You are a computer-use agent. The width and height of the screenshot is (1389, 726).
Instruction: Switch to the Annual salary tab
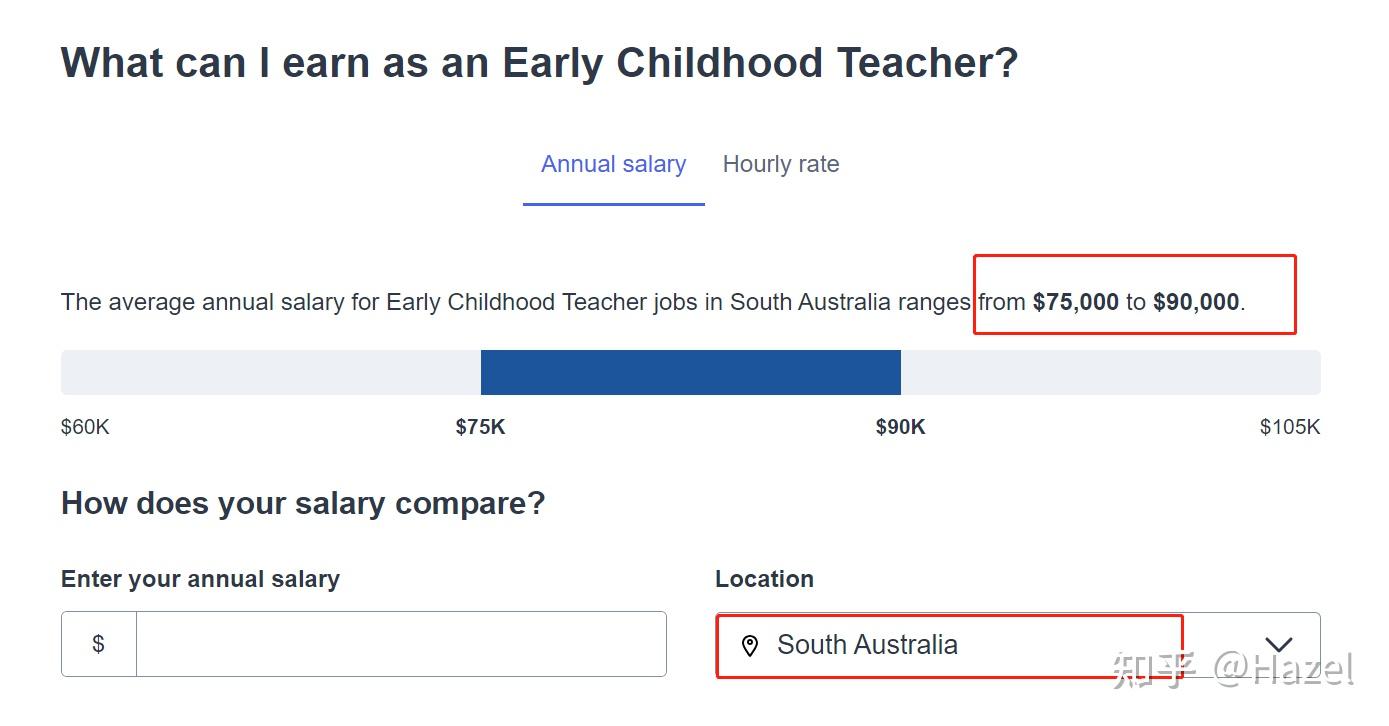[613, 165]
